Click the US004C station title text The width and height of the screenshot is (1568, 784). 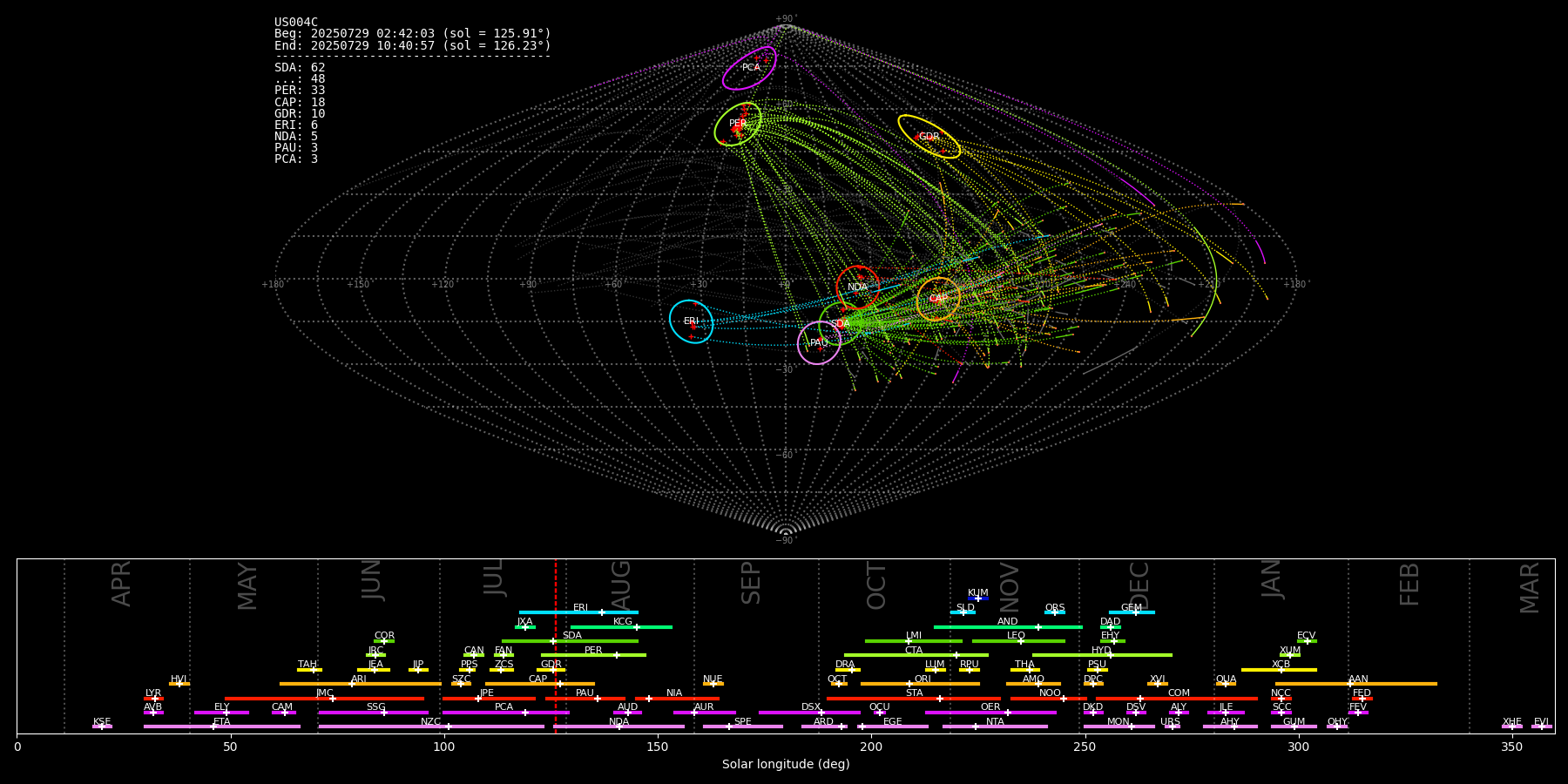tap(296, 23)
